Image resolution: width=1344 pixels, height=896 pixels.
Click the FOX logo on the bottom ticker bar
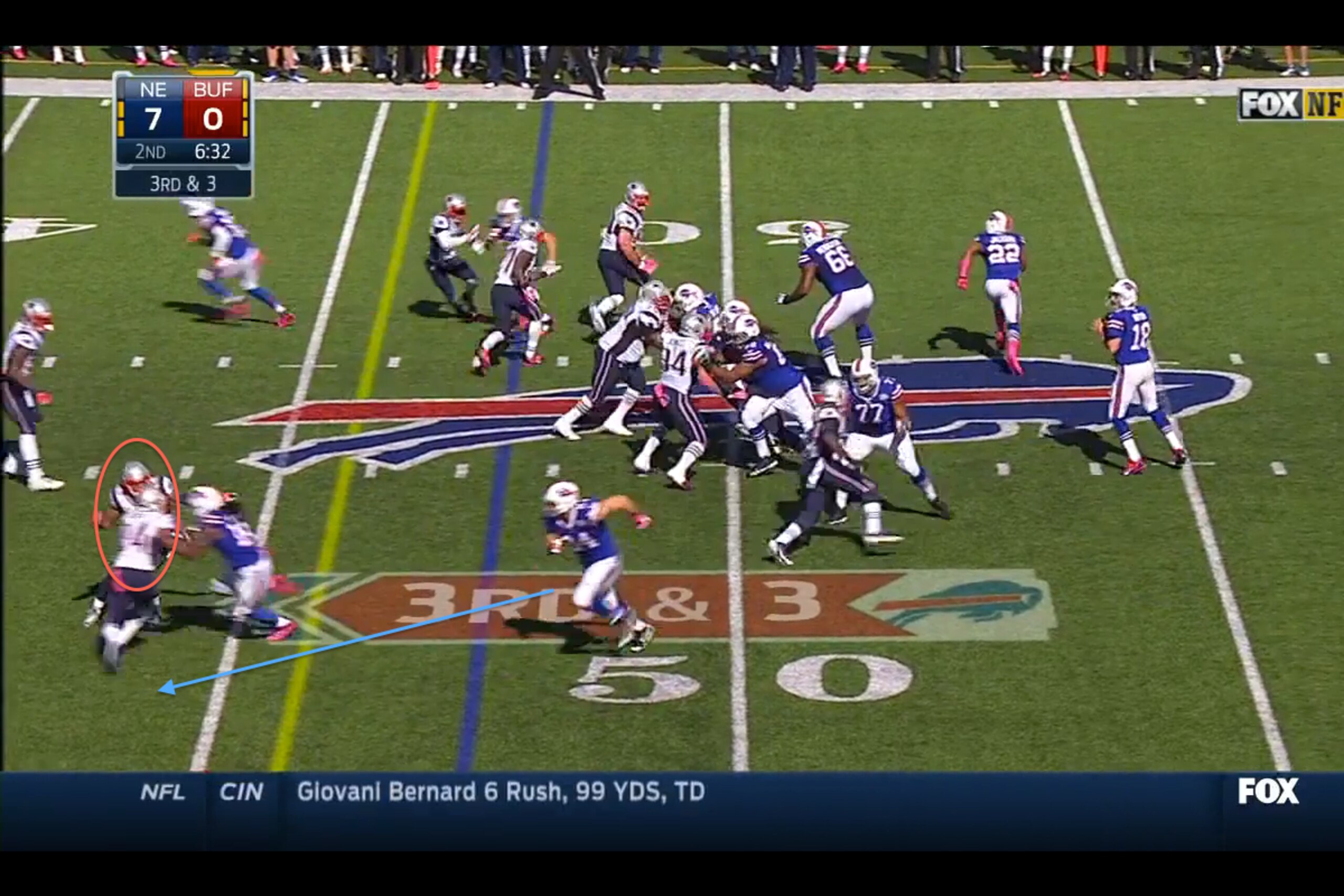point(1268,791)
